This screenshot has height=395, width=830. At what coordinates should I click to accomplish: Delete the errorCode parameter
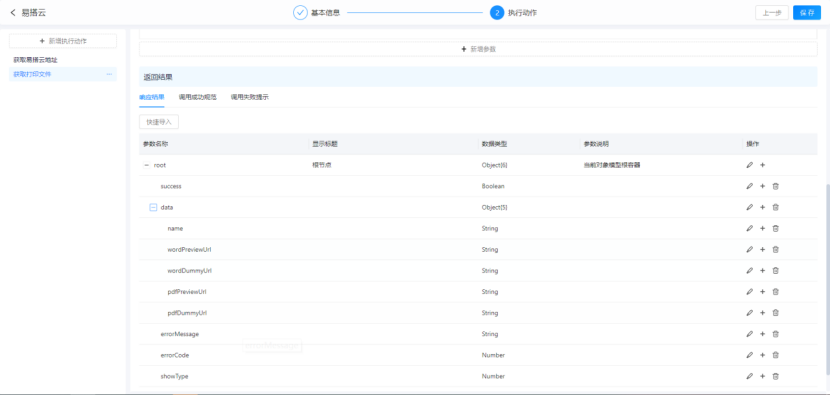pos(775,355)
